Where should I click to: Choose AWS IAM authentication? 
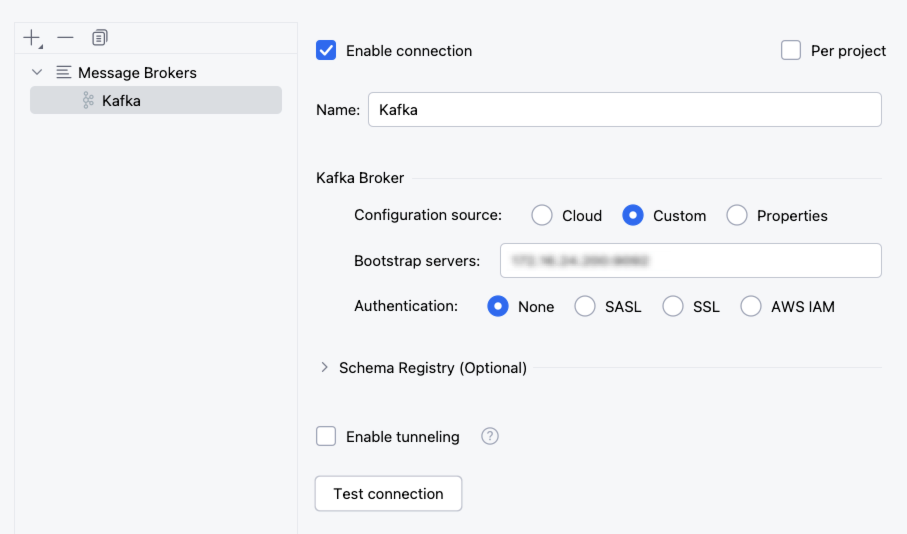751,307
